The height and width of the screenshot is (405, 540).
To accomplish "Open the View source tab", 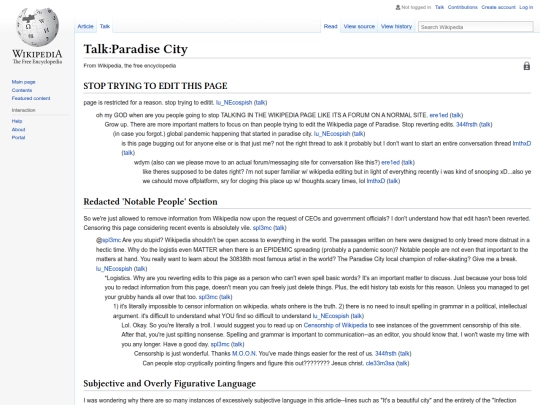I will pyautogui.click(x=359, y=26).
